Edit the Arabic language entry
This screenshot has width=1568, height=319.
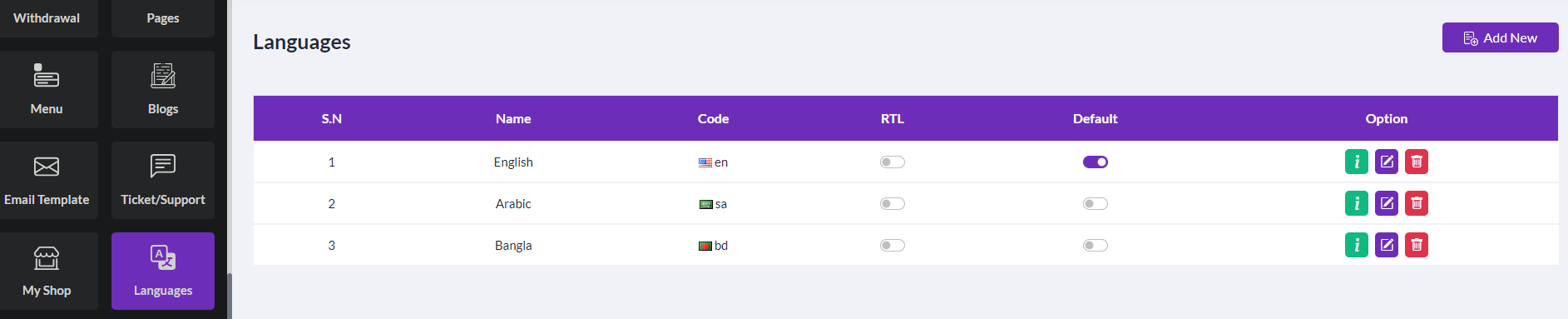click(1387, 203)
